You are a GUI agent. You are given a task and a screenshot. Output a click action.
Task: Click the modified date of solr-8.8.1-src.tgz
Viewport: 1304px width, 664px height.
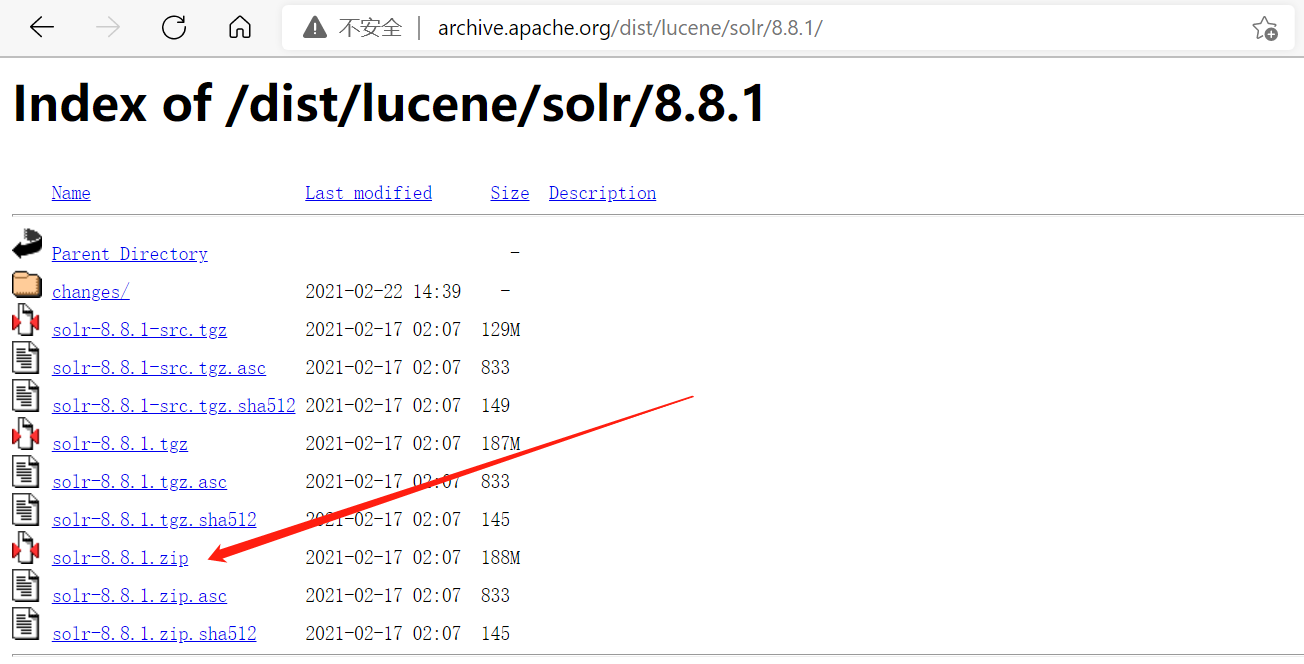(383, 330)
